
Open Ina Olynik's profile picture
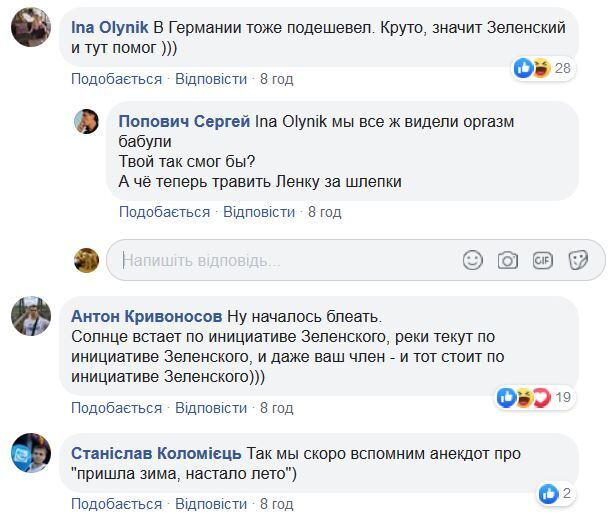click(x=31, y=27)
